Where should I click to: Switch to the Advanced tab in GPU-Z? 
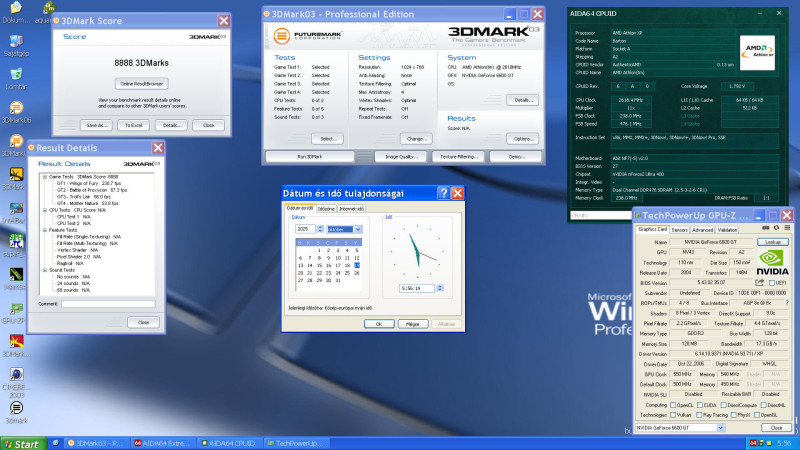click(703, 230)
